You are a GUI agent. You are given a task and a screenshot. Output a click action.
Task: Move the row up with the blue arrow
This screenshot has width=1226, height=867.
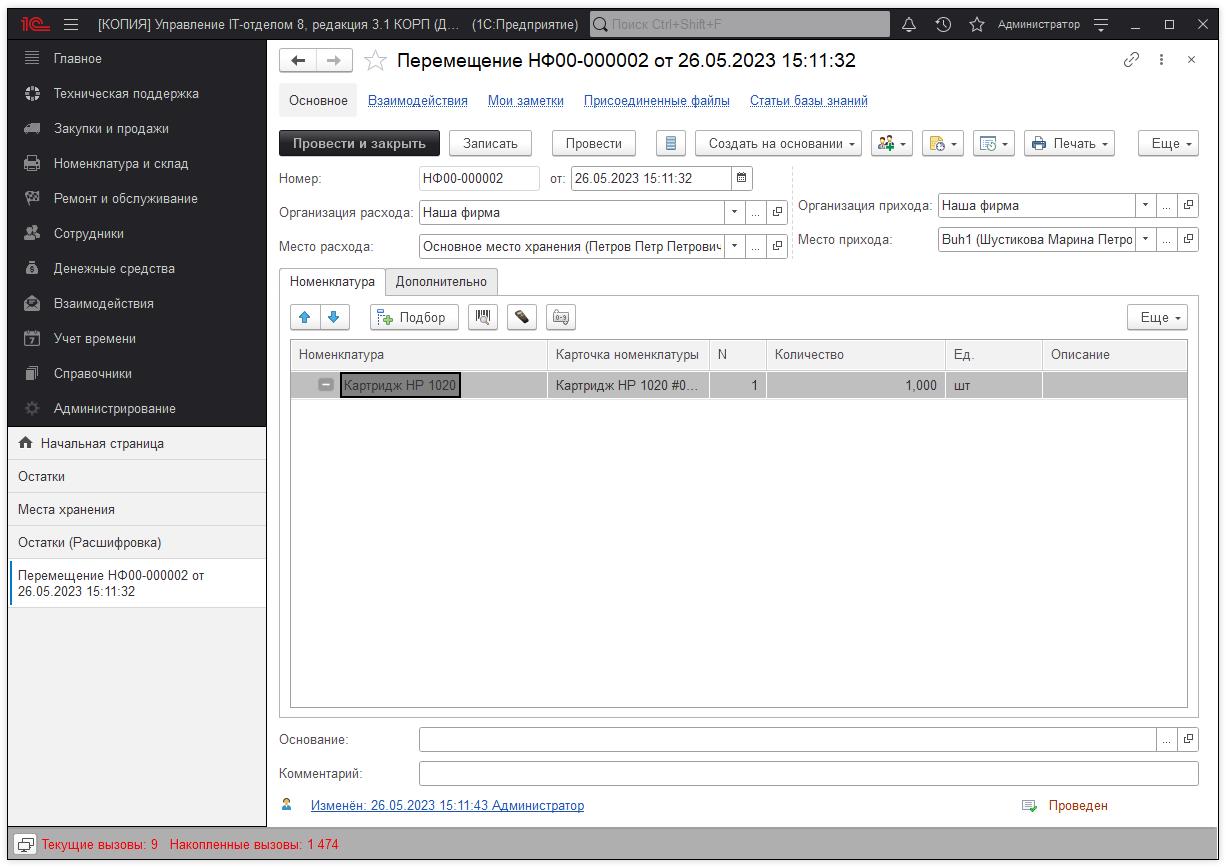coord(305,317)
